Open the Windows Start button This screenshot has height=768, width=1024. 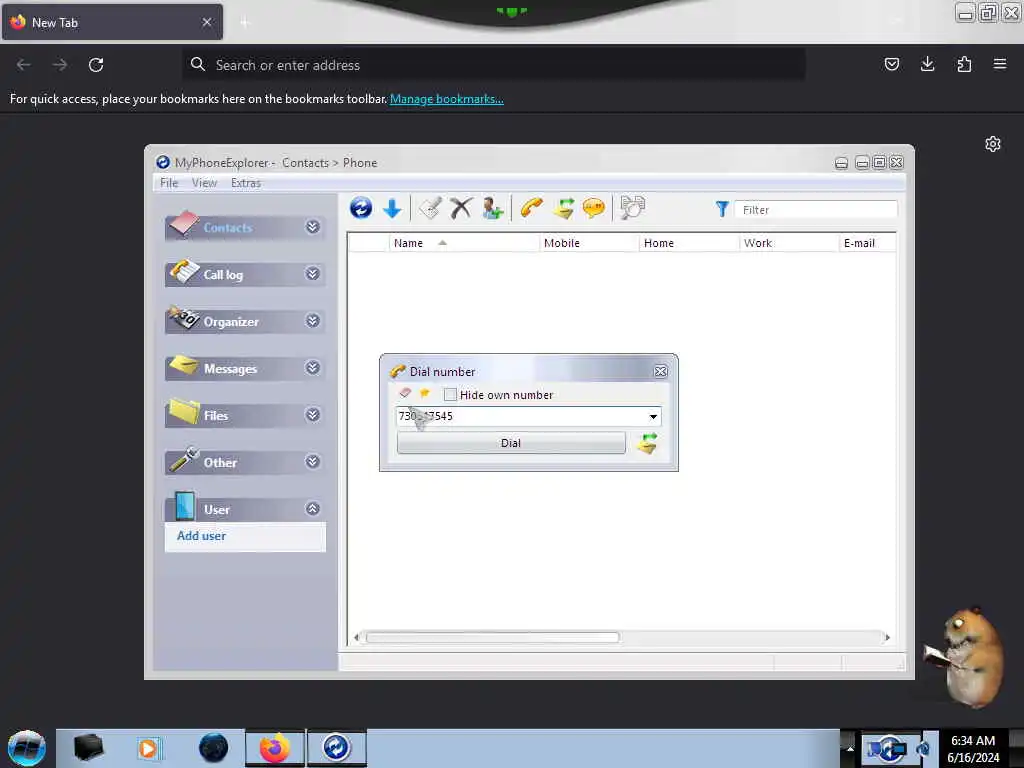coord(27,748)
